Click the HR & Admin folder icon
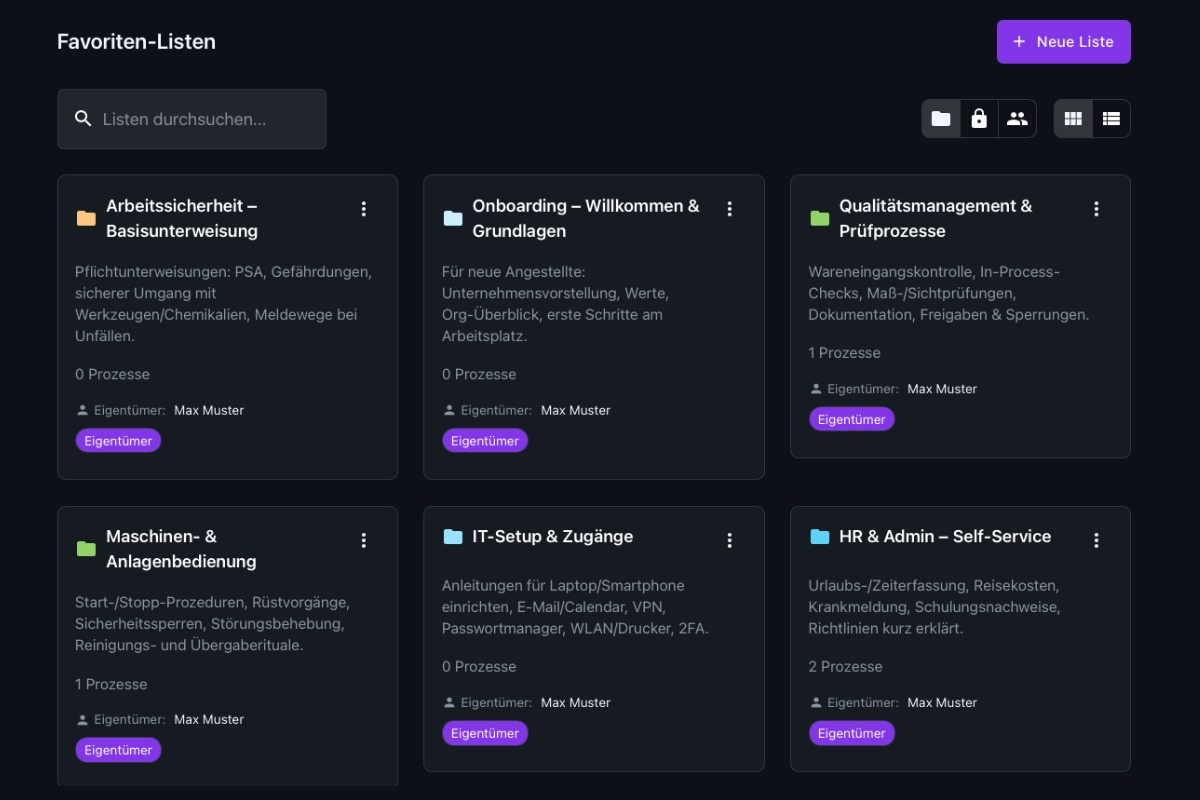The image size is (1200, 800). (820, 537)
